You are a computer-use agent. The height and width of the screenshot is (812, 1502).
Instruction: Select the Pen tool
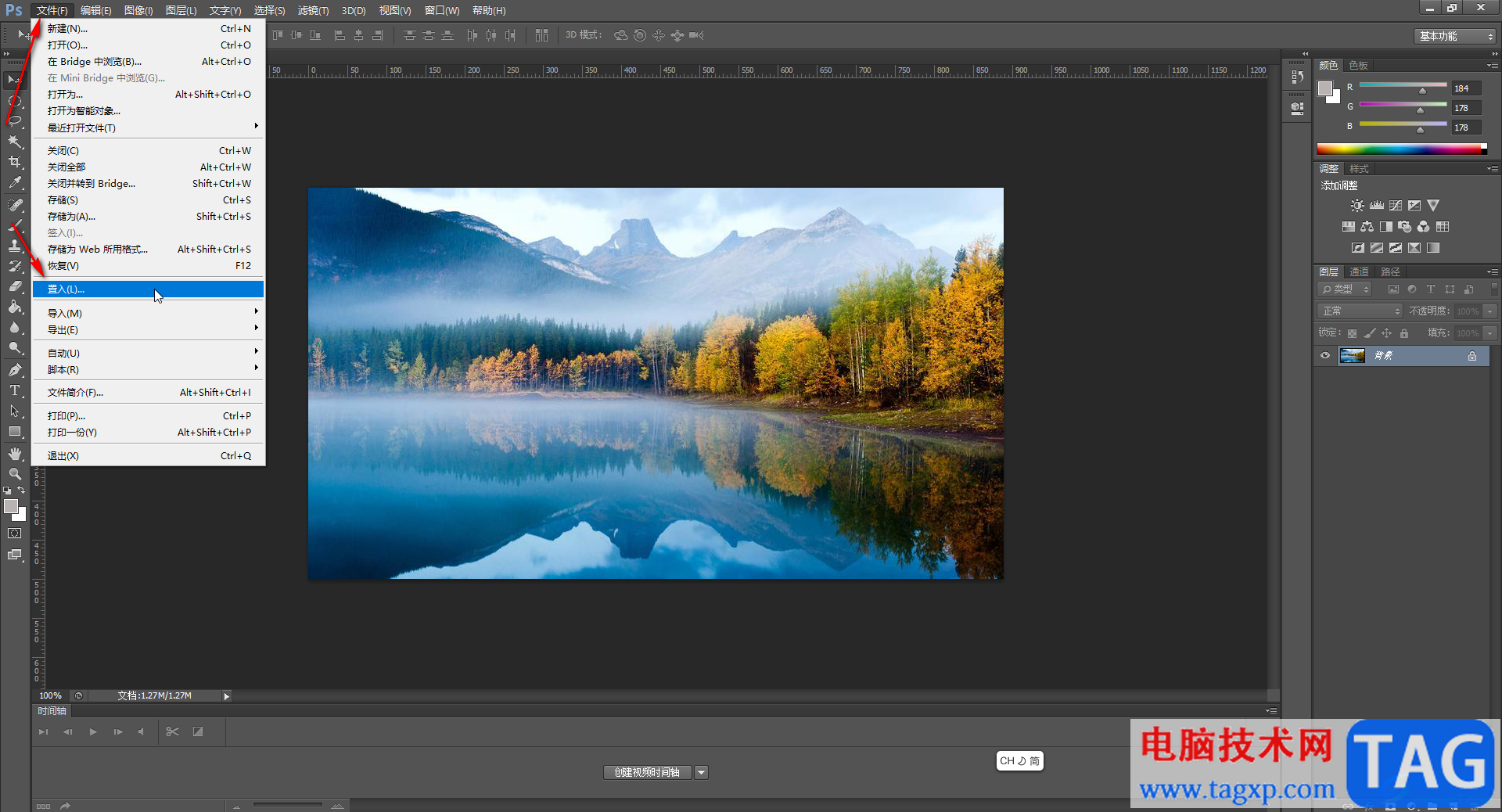(x=15, y=369)
